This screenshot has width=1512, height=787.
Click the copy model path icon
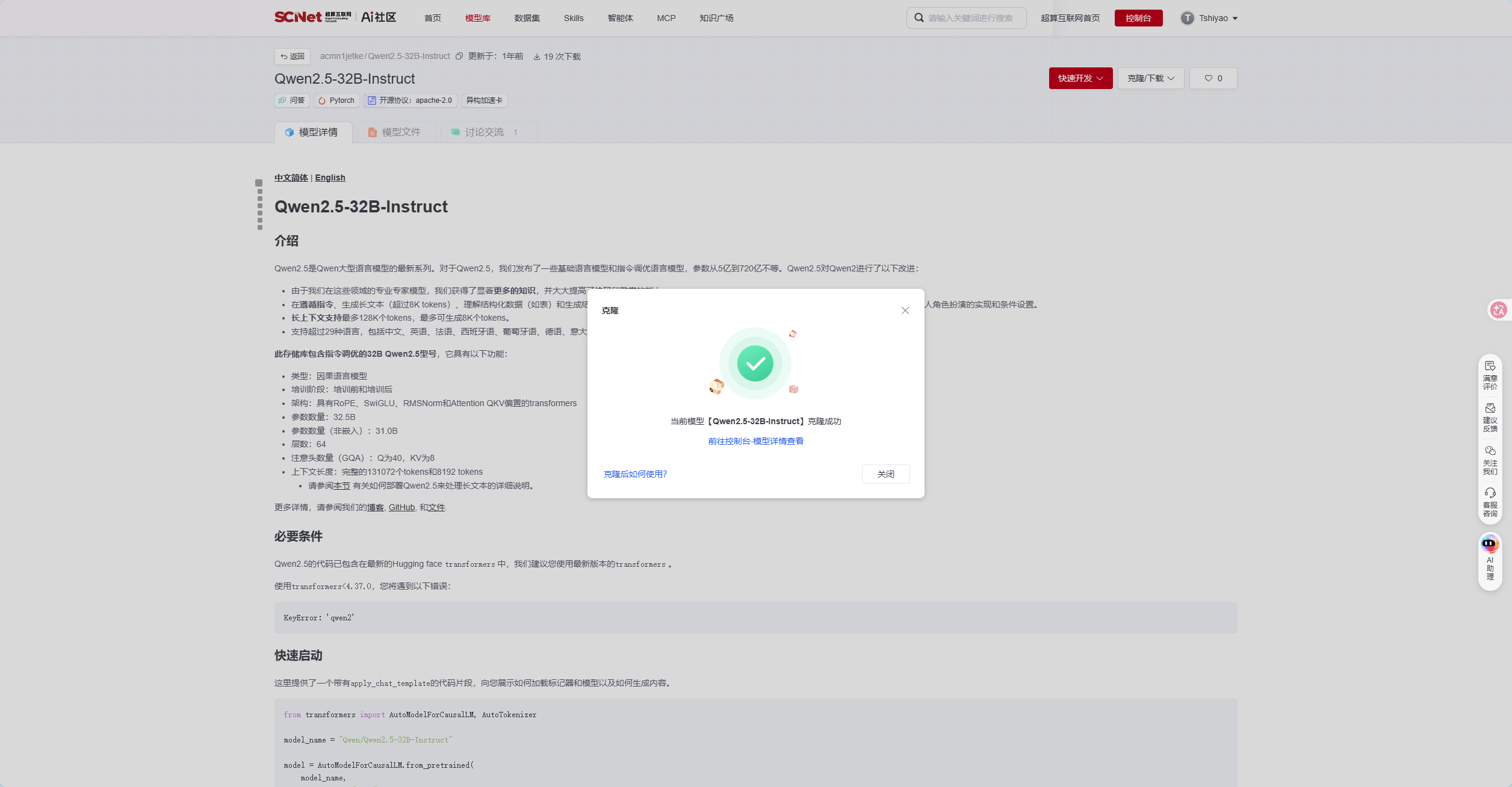pos(459,56)
